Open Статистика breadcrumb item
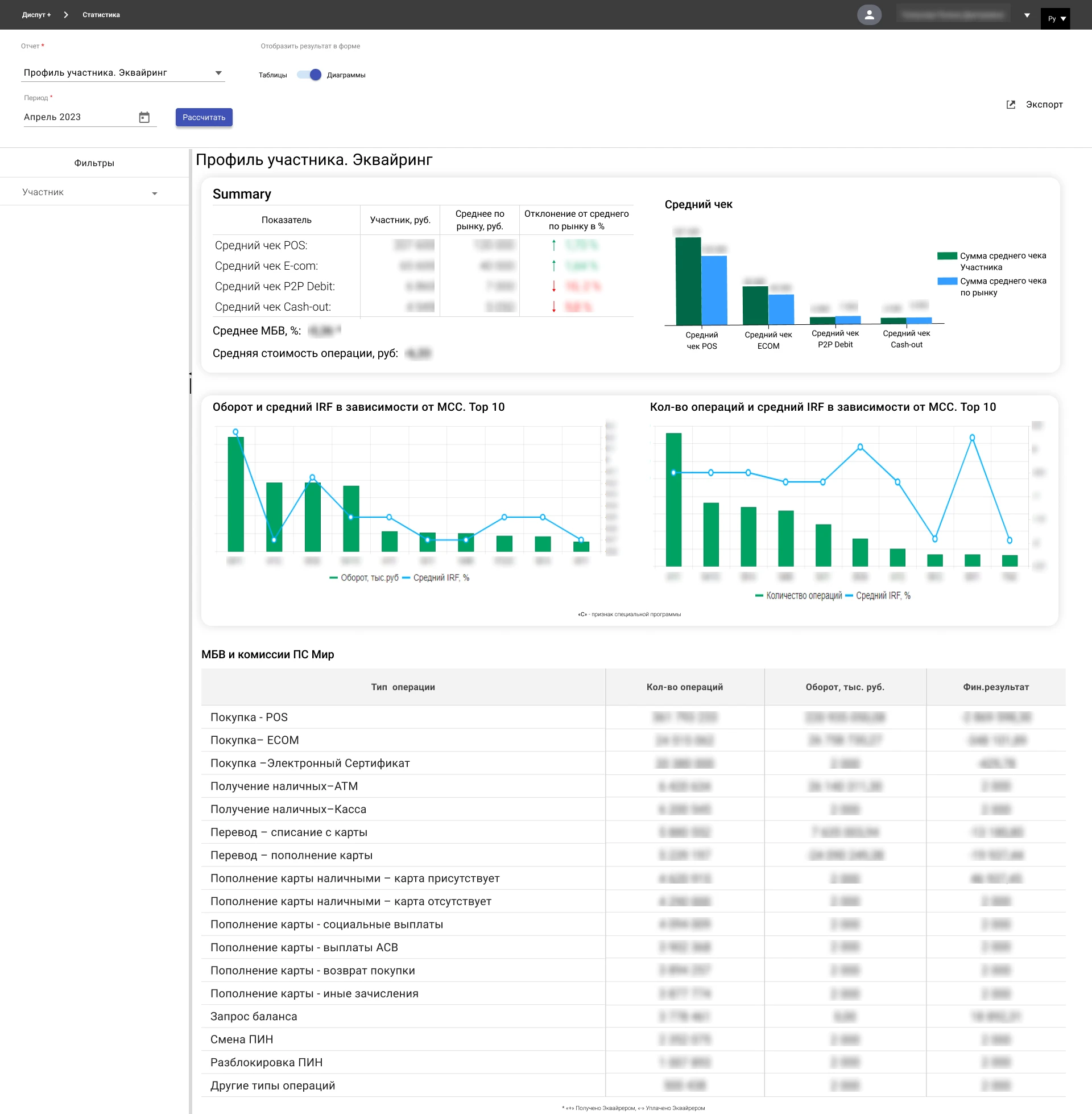This screenshot has width=1092, height=1114. coord(101,15)
